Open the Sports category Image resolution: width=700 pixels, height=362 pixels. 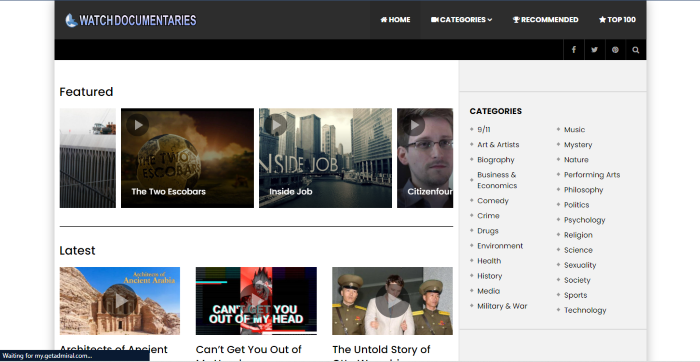tap(575, 295)
